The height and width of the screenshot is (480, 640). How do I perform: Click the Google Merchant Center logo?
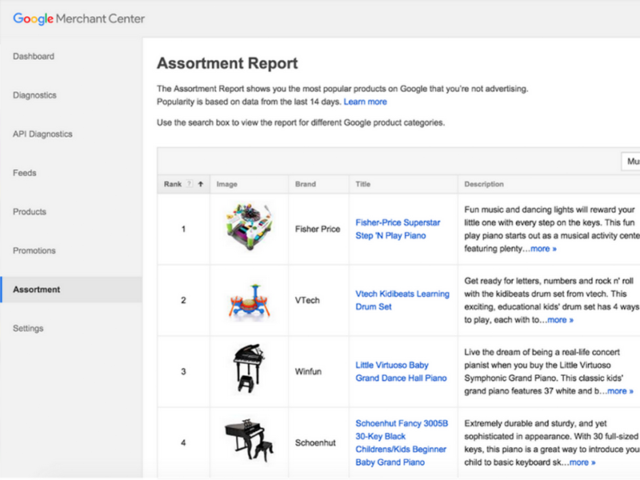click(x=79, y=19)
